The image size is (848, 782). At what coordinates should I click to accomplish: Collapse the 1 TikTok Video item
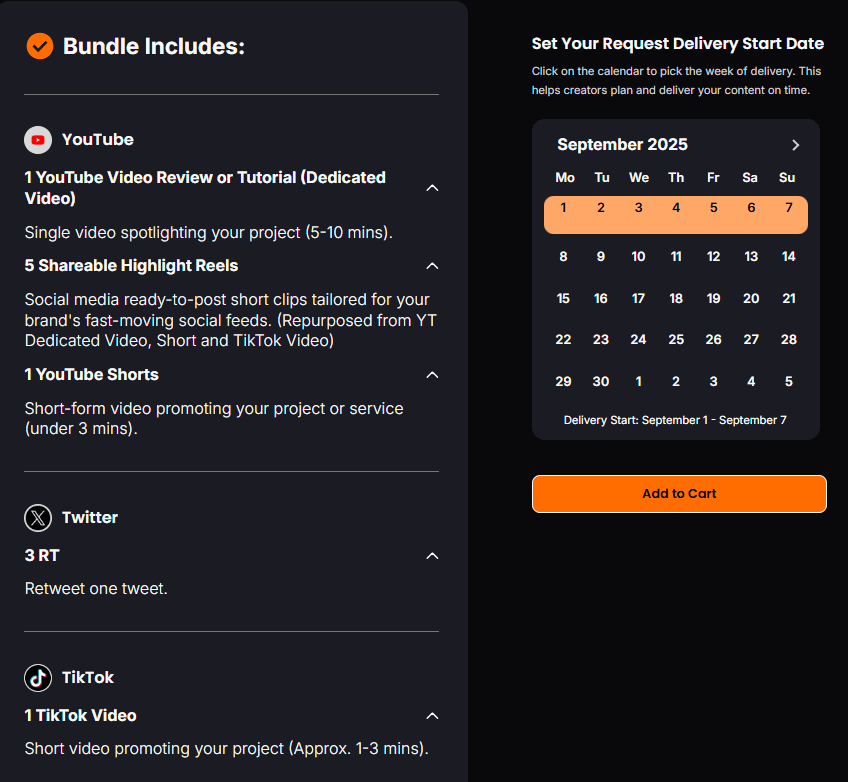(x=432, y=716)
